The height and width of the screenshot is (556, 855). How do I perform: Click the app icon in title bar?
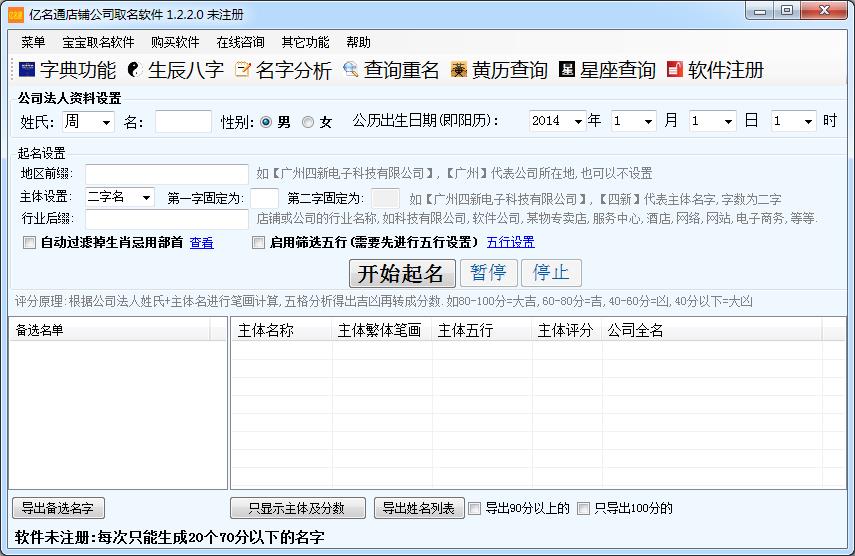pyautogui.click(x=15, y=14)
